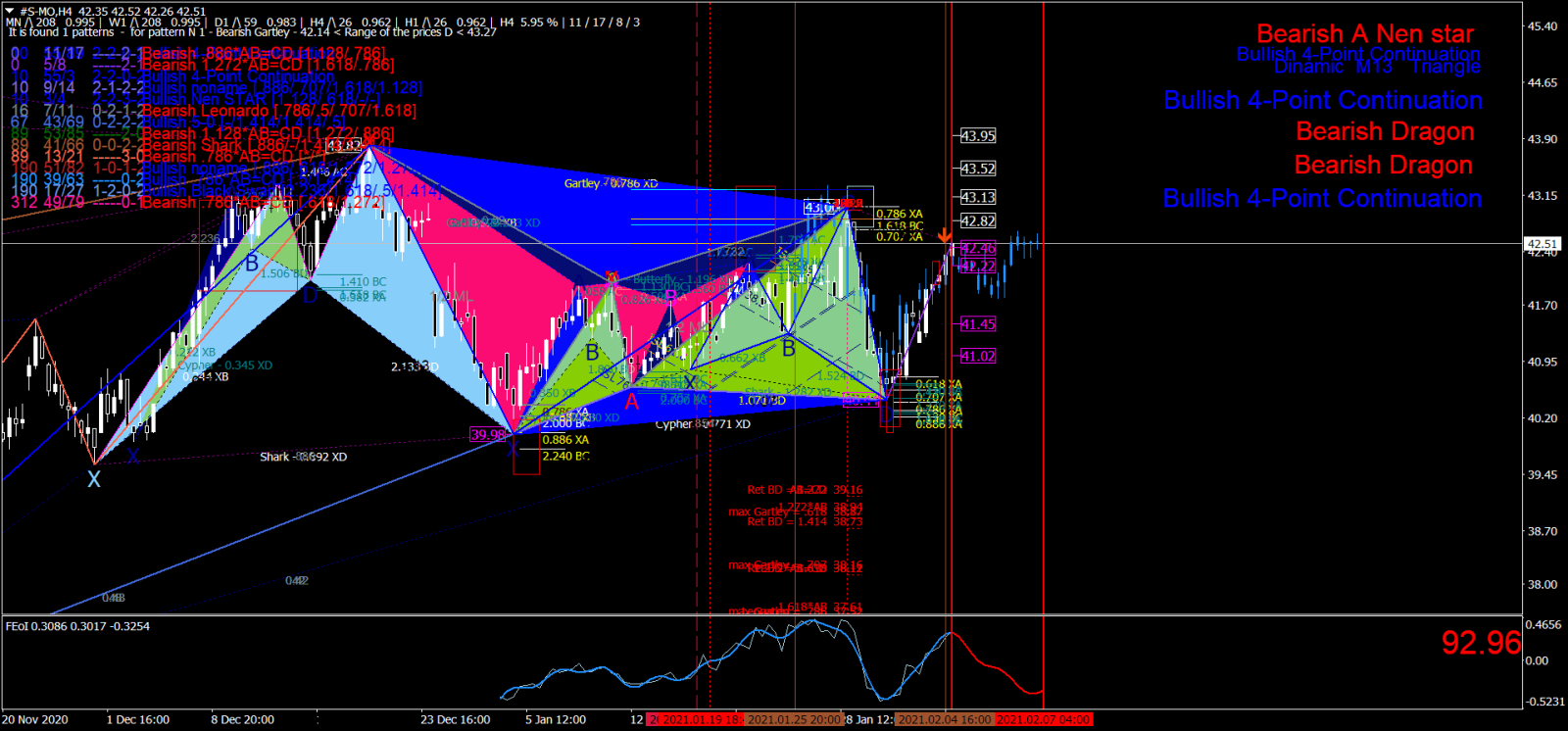Viewport: 1568px width, 731px height.
Task: Click the 42.82 price level tag
Action: pos(977,221)
